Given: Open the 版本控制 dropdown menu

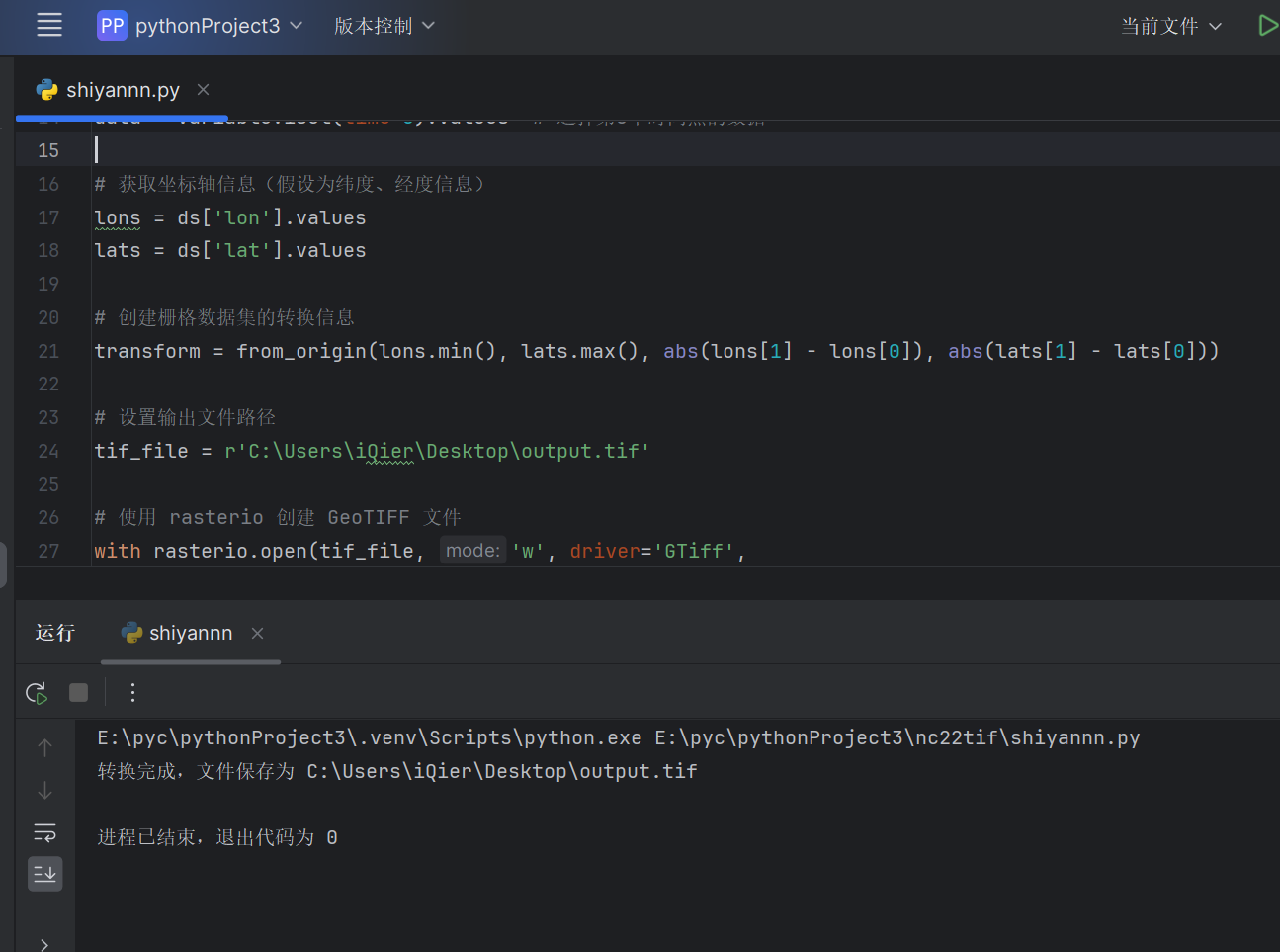Looking at the screenshot, I should point(384,26).
